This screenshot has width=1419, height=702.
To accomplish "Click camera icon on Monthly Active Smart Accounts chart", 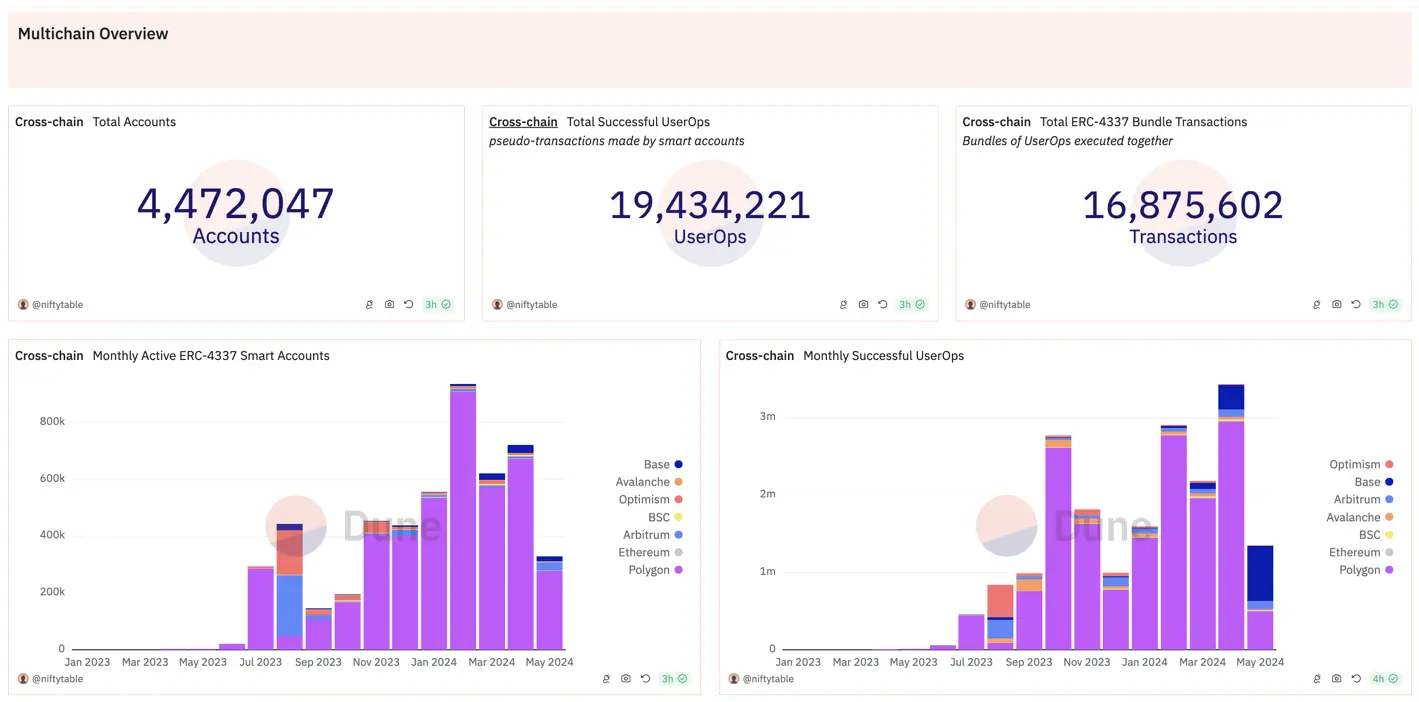I will point(625,679).
